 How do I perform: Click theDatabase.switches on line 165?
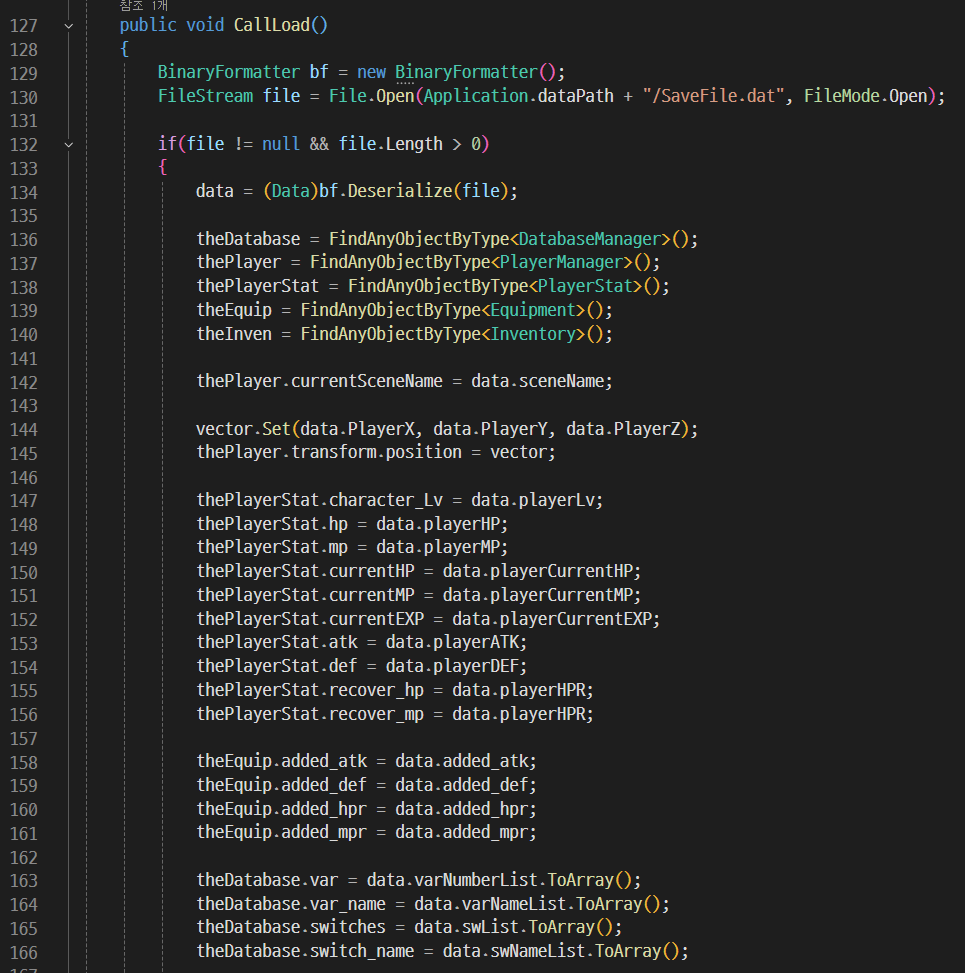point(291,927)
